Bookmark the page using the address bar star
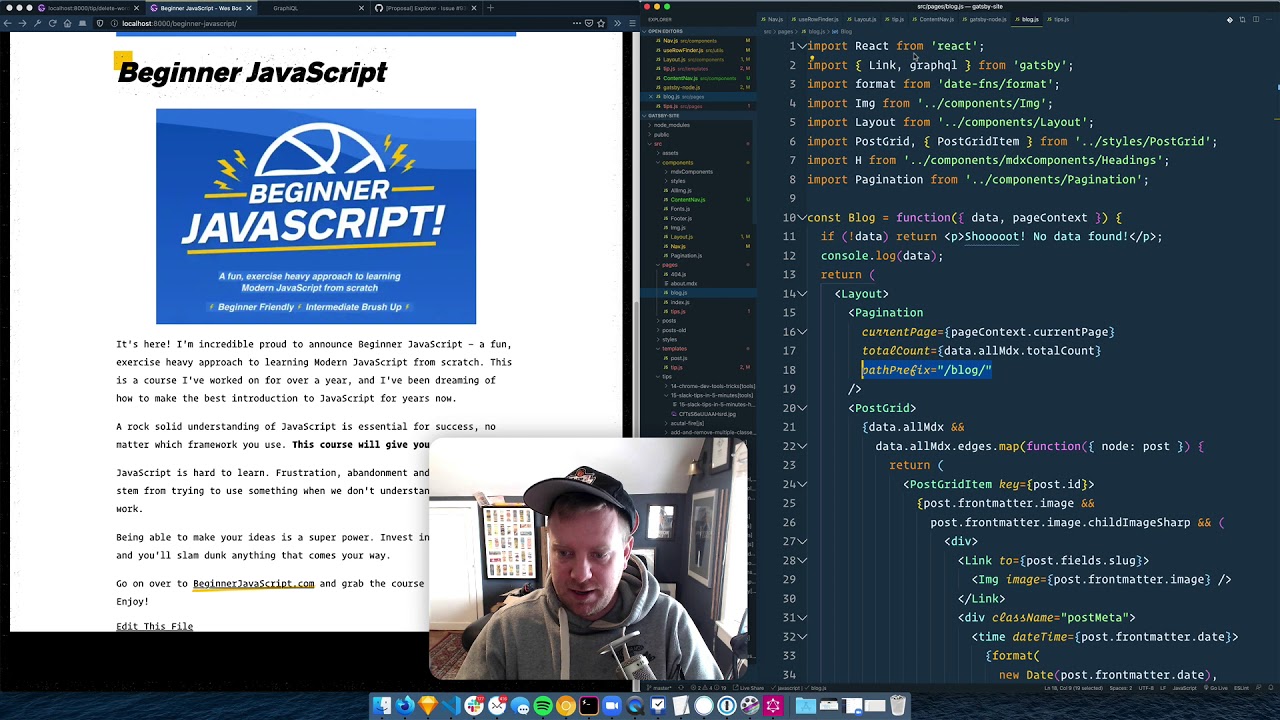Image resolution: width=1280 pixels, height=720 pixels. tap(601, 23)
